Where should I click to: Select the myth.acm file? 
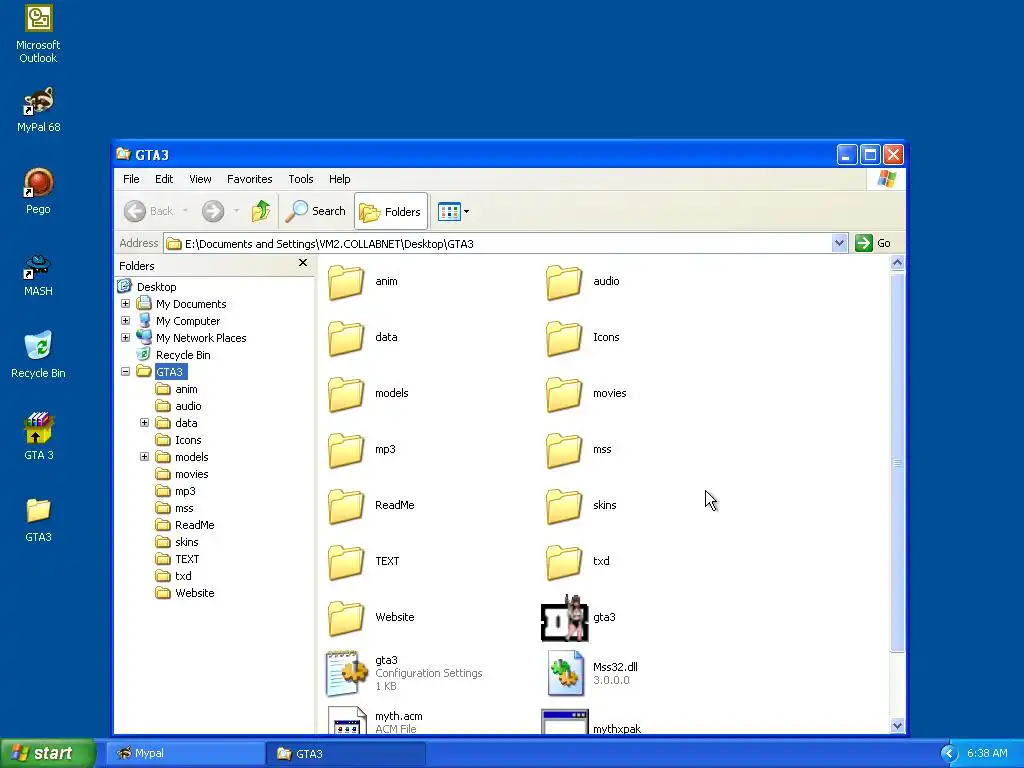click(375, 720)
